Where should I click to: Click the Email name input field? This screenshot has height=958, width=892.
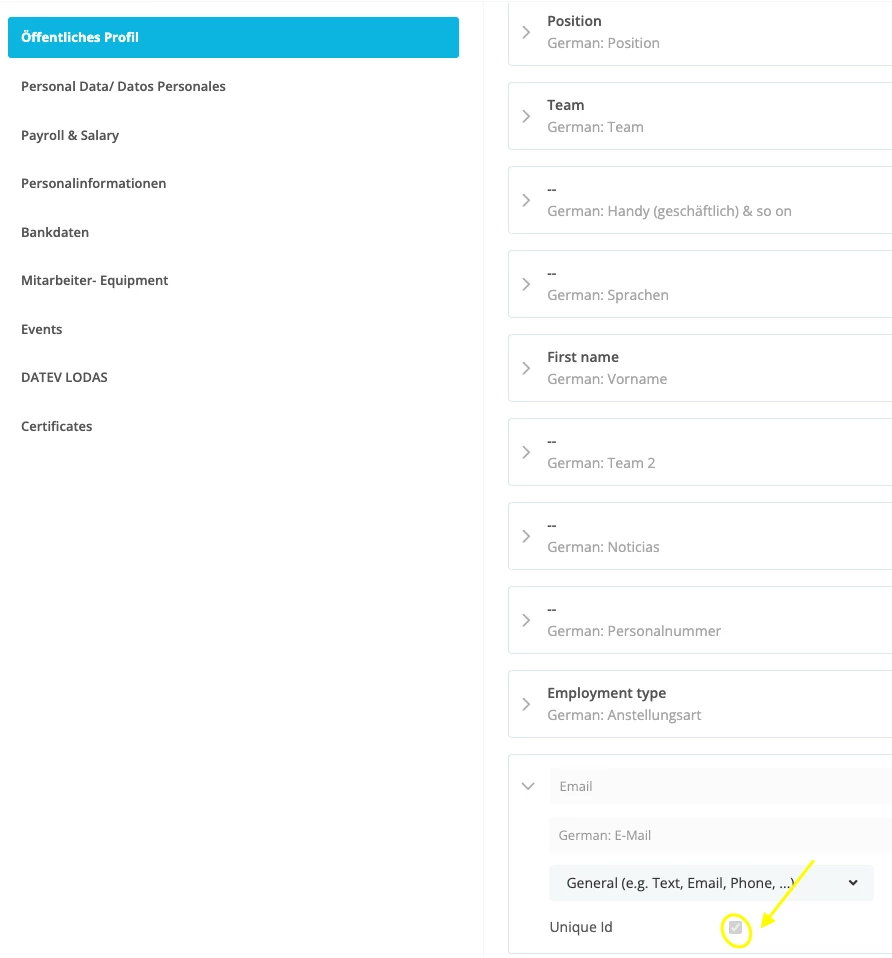tap(720, 786)
